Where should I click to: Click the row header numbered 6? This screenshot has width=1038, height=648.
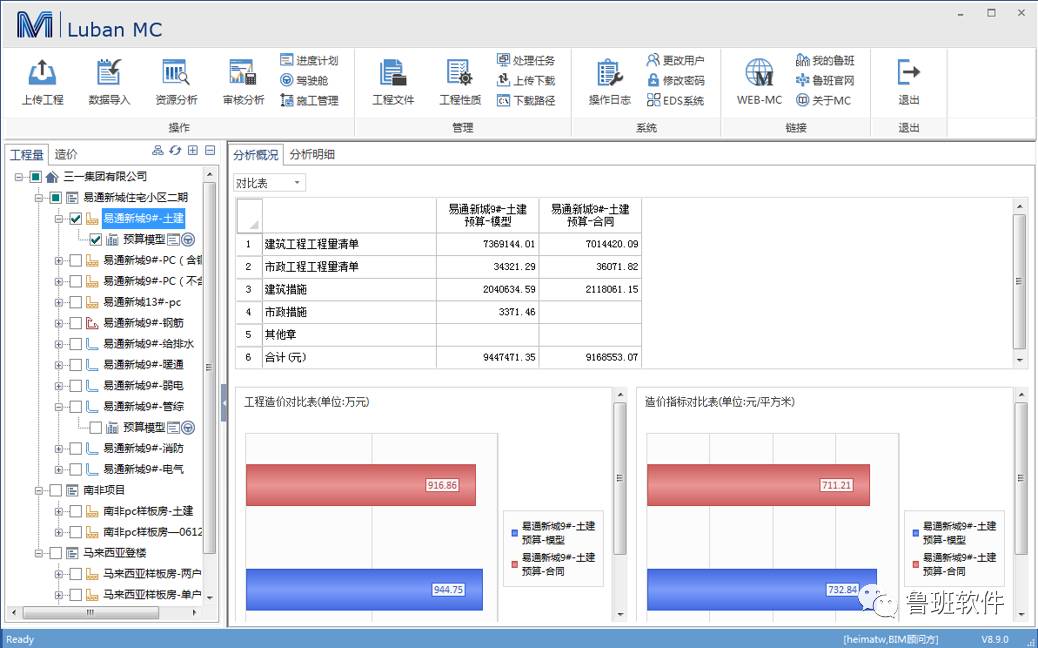pyautogui.click(x=249, y=357)
